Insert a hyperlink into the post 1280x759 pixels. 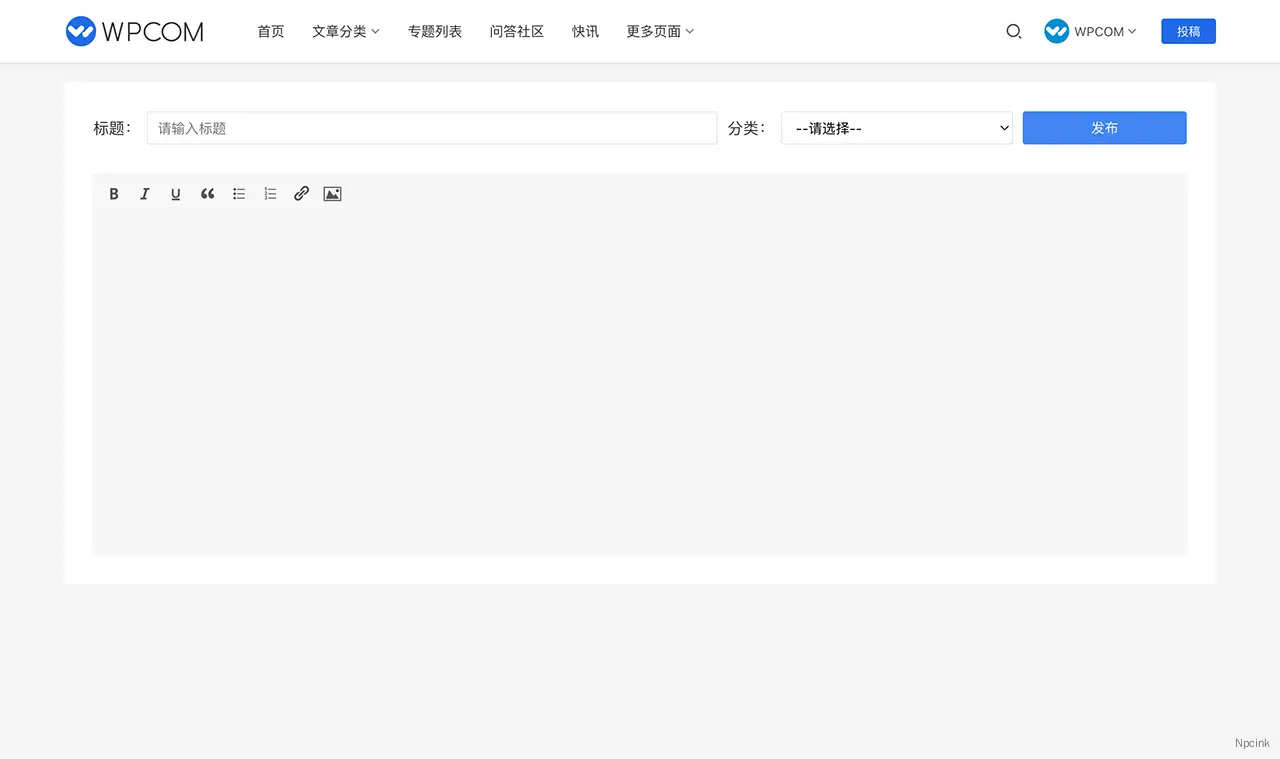[x=301, y=193]
